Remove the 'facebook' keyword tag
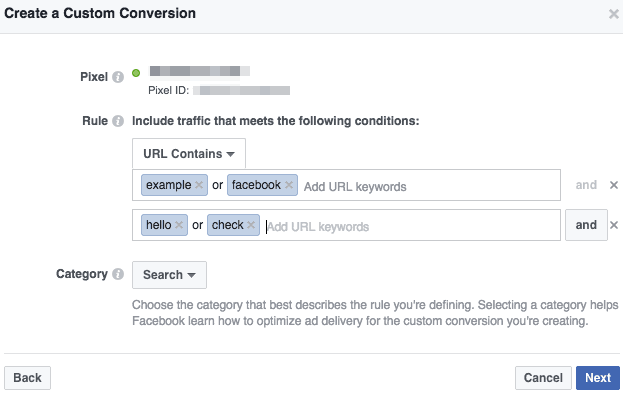 pos(289,185)
